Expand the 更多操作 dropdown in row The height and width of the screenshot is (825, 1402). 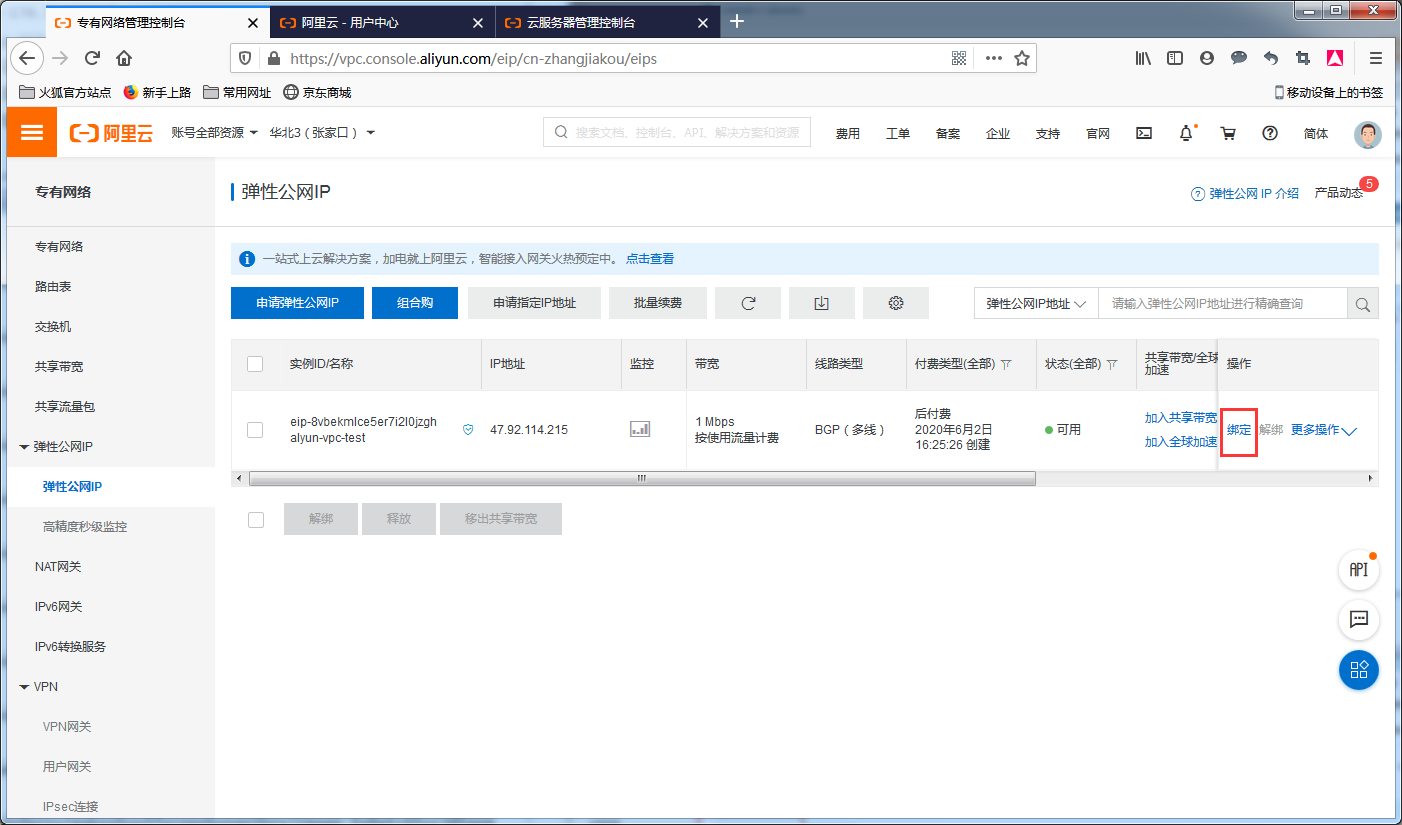(1323, 430)
